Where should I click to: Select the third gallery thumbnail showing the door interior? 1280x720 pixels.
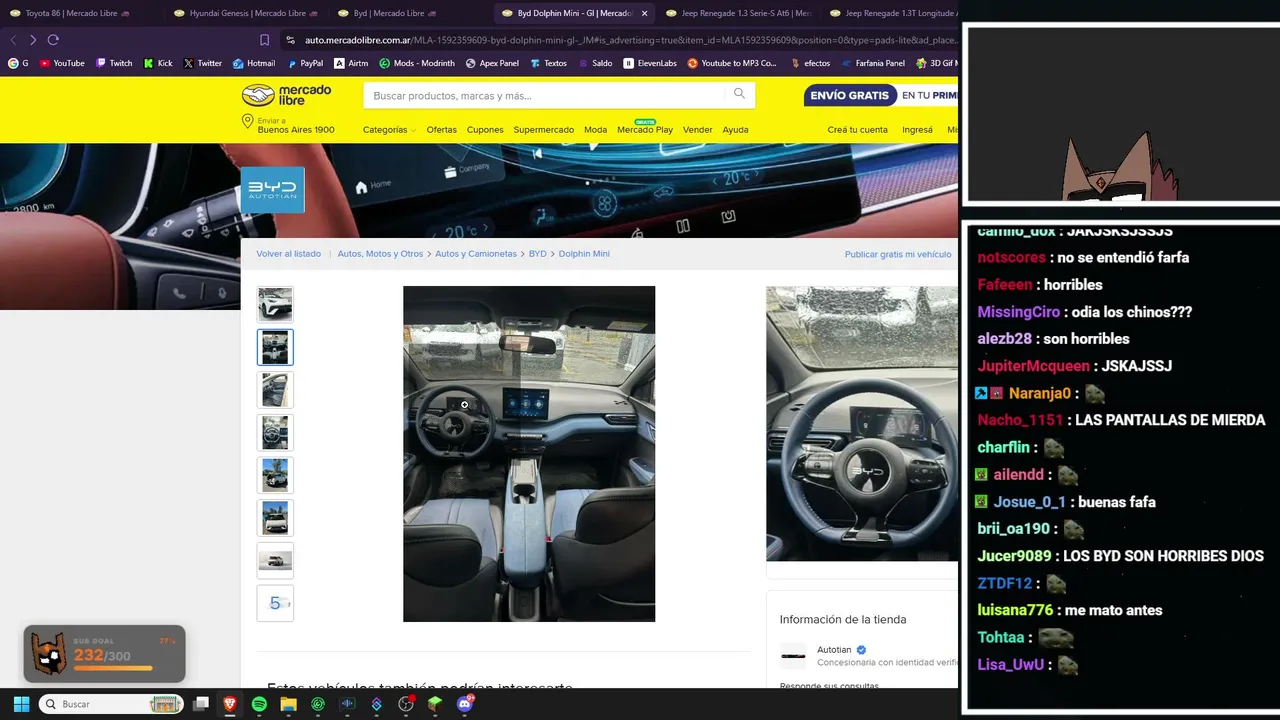click(x=275, y=390)
